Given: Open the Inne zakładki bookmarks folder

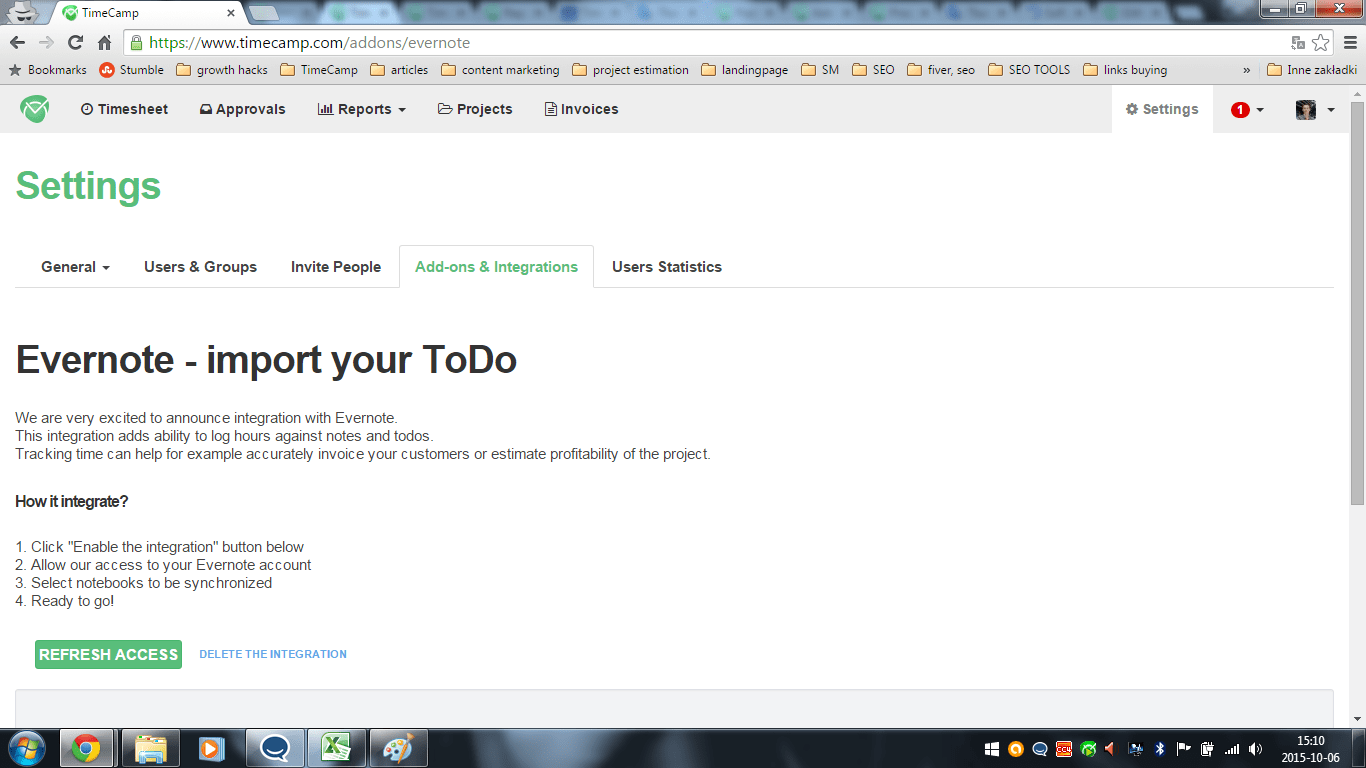Looking at the screenshot, I should [1311, 70].
